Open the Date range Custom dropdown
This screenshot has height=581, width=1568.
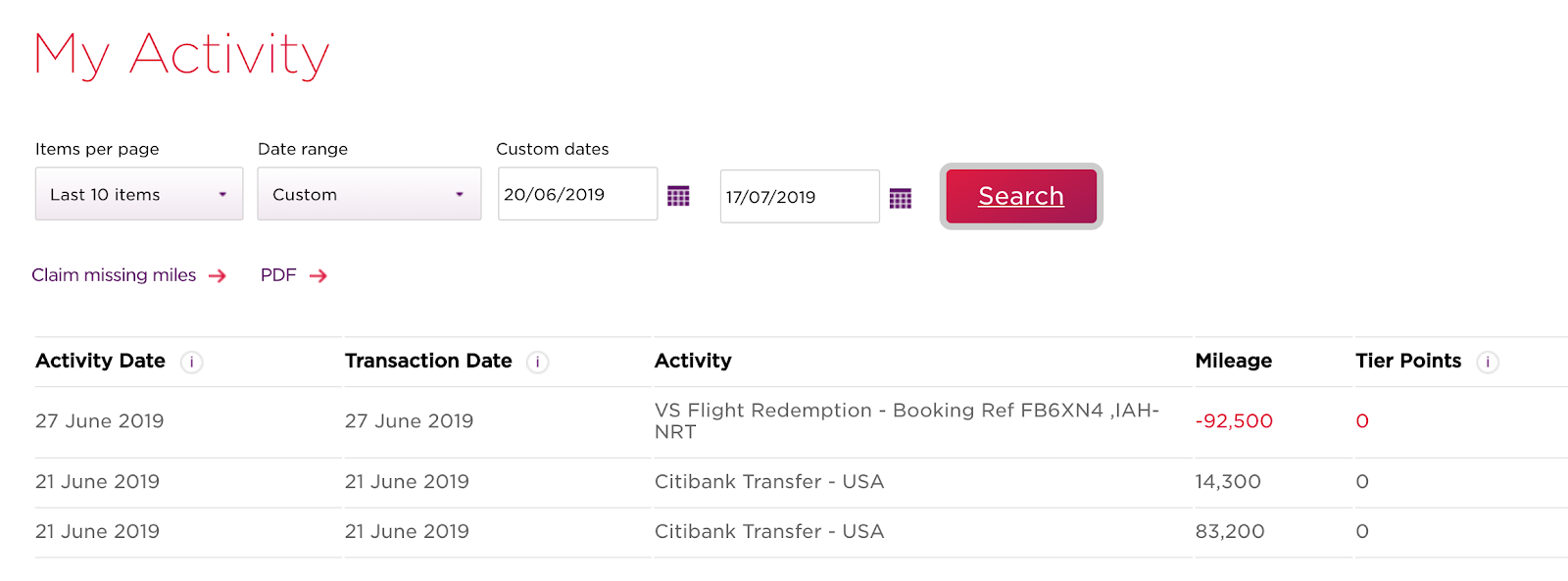[x=368, y=194]
